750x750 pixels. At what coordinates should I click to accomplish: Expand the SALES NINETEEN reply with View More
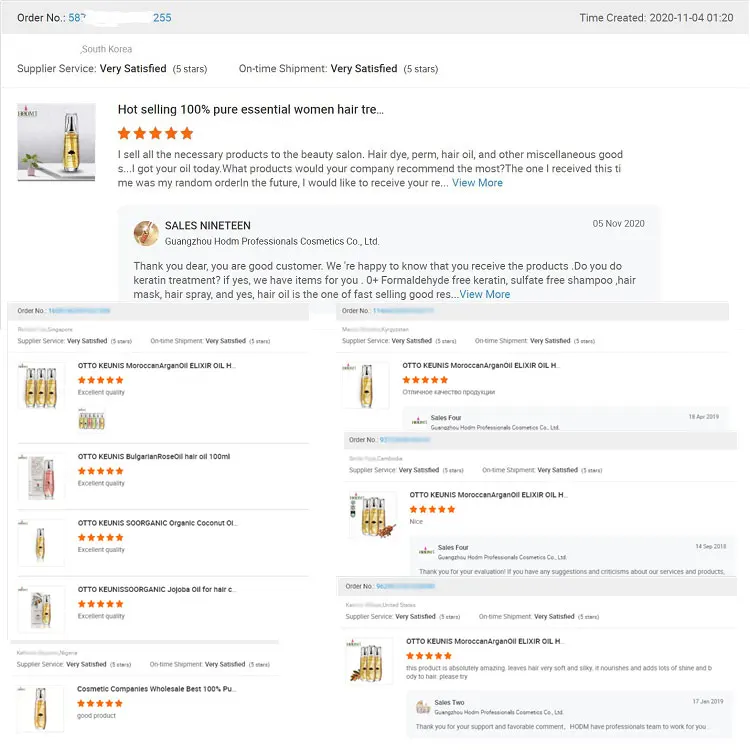(x=485, y=294)
